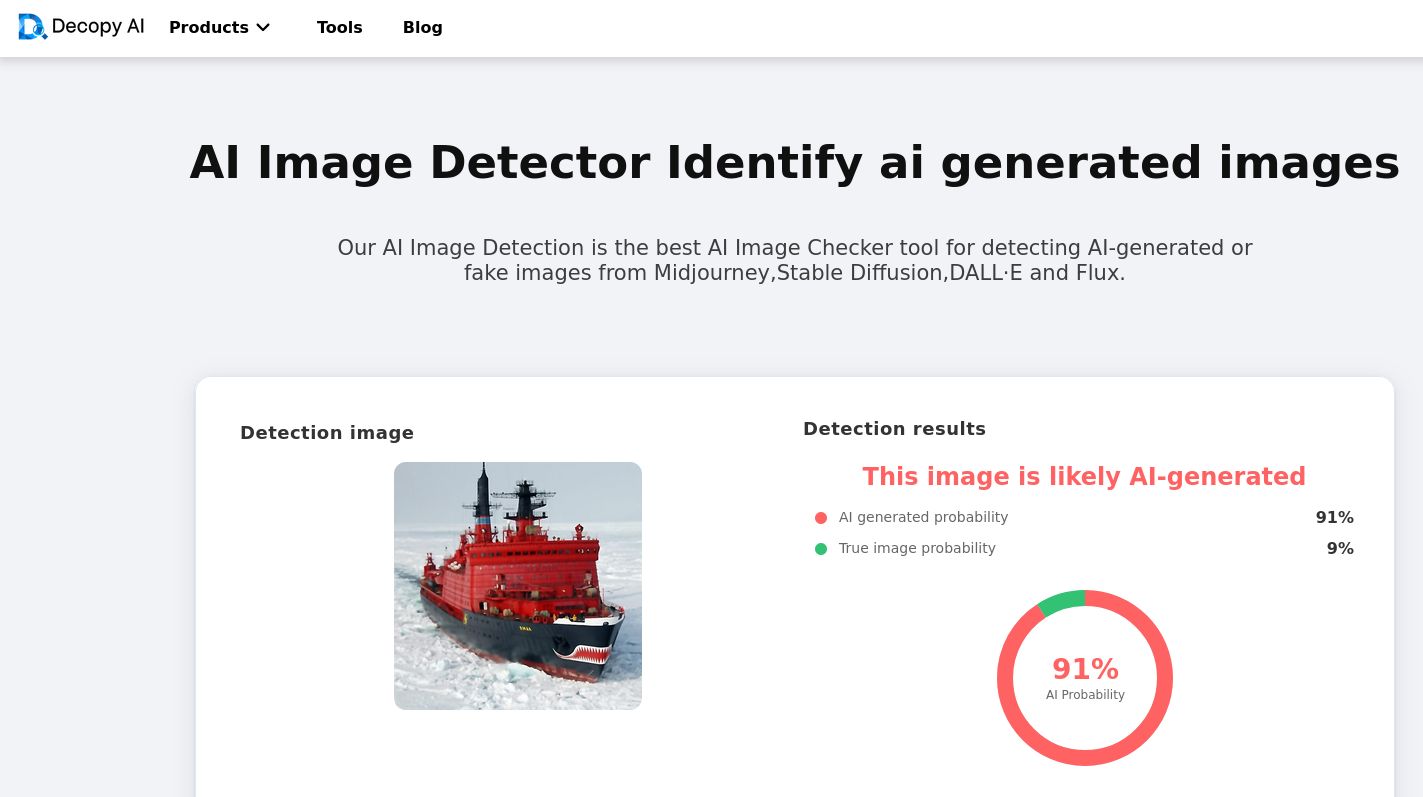The height and width of the screenshot is (797, 1423).
Task: Click the uploaded red icebreaker ship image
Action: pyautogui.click(x=517, y=585)
